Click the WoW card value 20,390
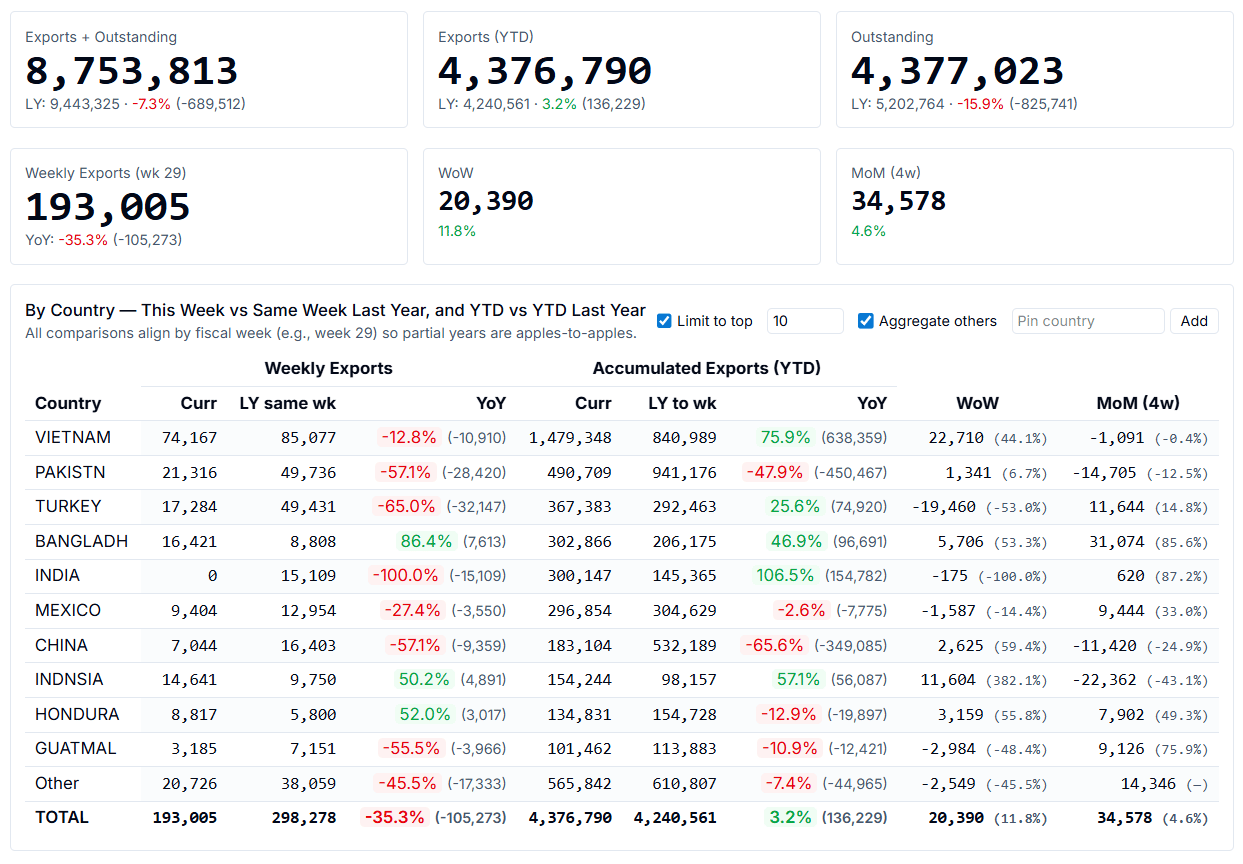Viewport: 1243px width, 864px height. click(x=486, y=201)
